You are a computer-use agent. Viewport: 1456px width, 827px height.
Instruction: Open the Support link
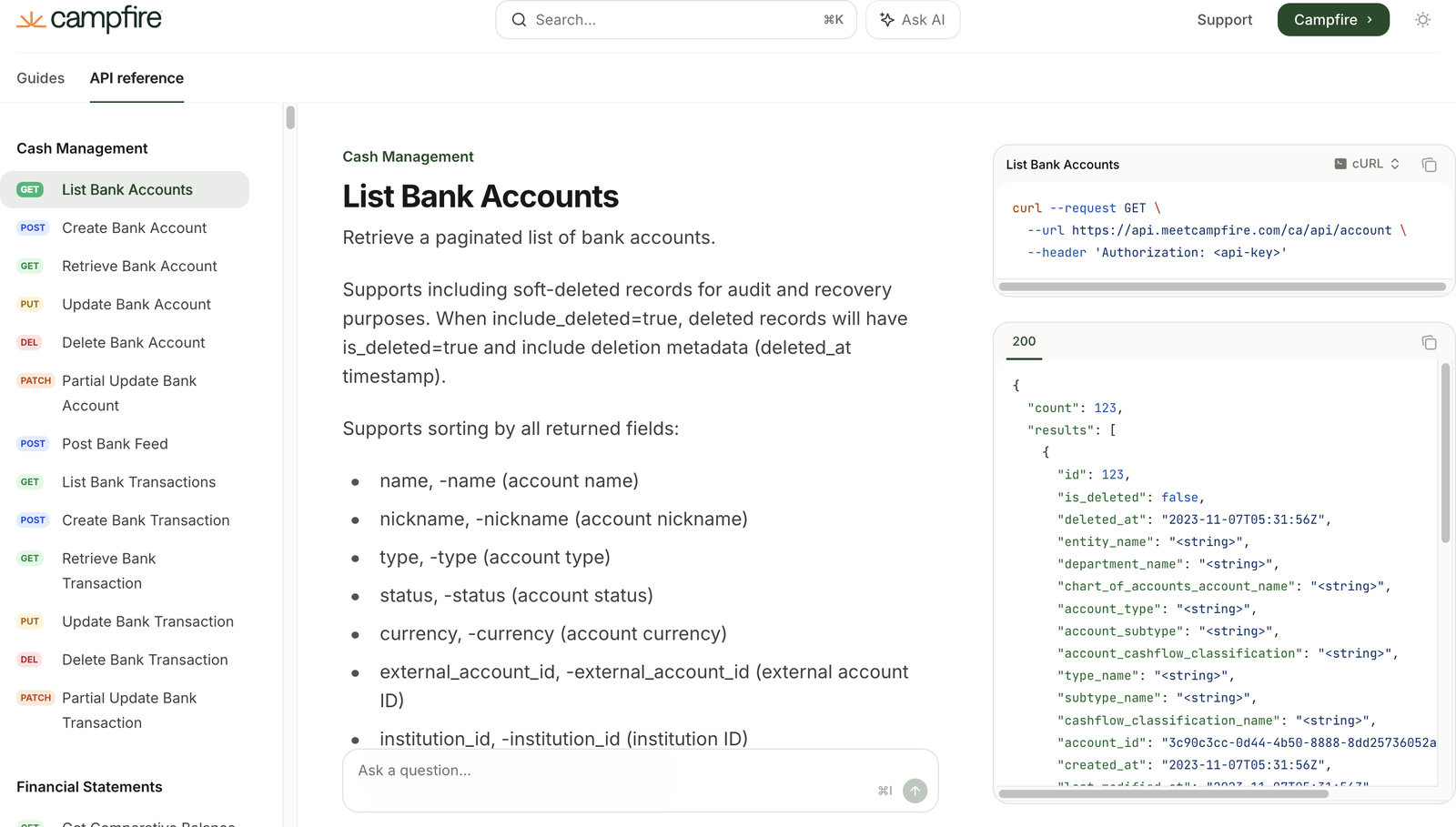[1224, 20]
